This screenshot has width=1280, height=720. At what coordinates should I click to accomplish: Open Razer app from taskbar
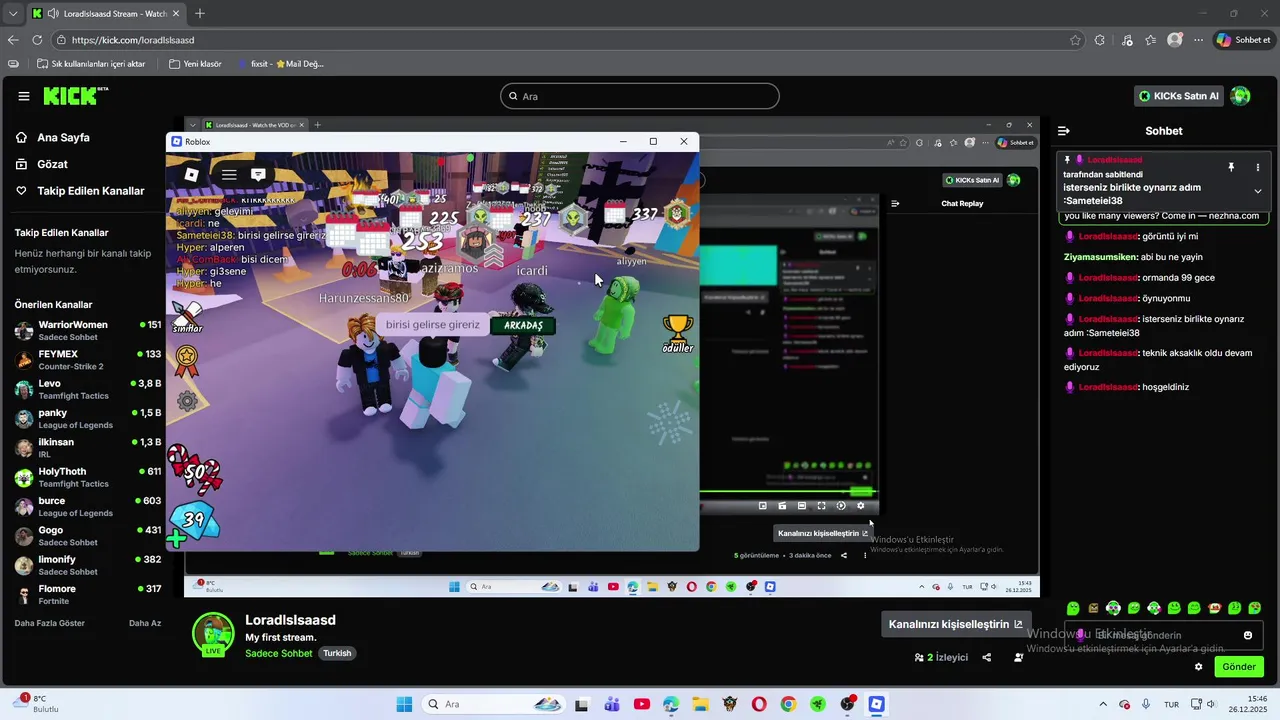818,704
